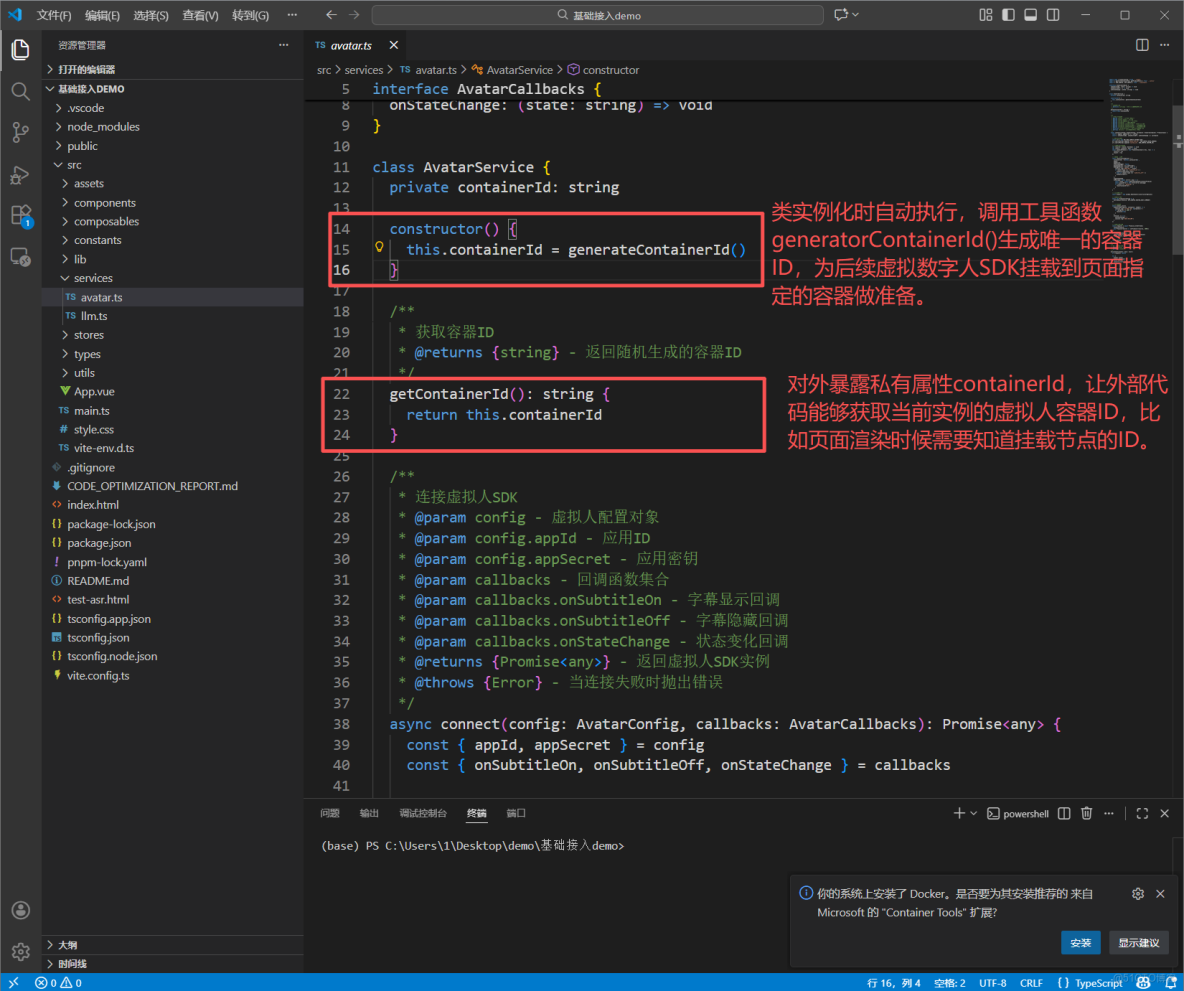Open the Search view in activity bar
The height and width of the screenshot is (991, 1184).
(x=20, y=91)
